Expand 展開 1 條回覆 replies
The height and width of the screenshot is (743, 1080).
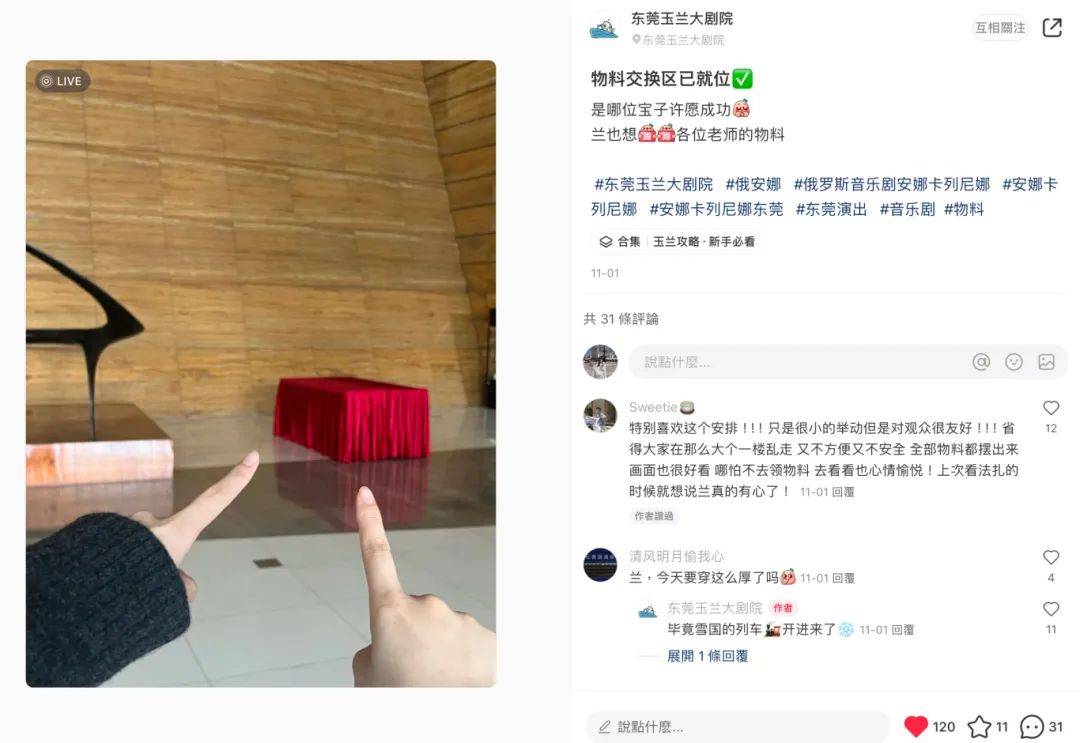707,656
